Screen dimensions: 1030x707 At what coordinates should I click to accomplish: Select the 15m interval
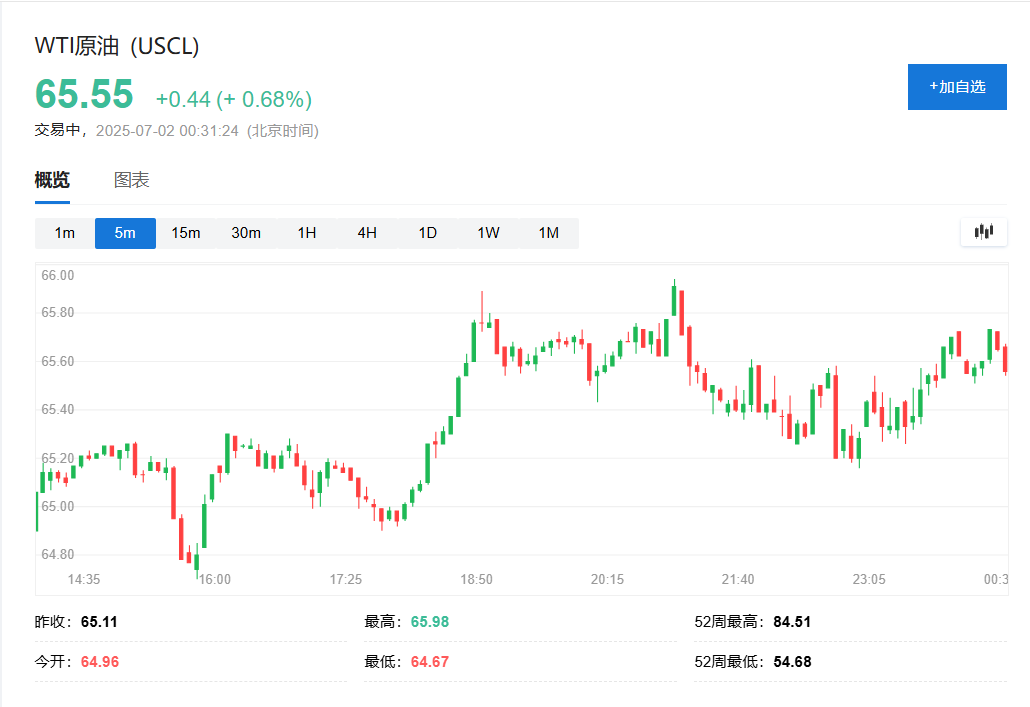[186, 233]
